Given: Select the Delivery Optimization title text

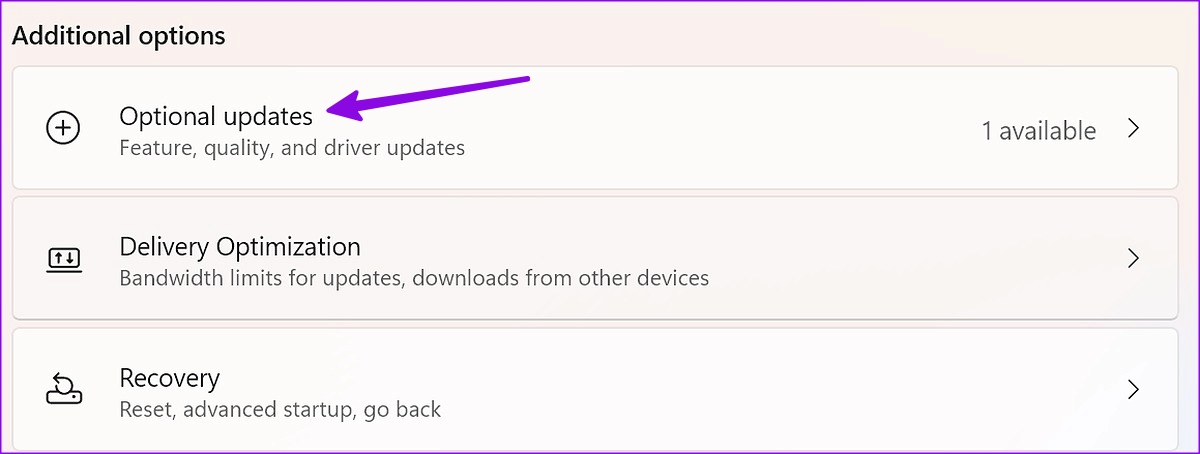Looking at the screenshot, I should 240,246.
